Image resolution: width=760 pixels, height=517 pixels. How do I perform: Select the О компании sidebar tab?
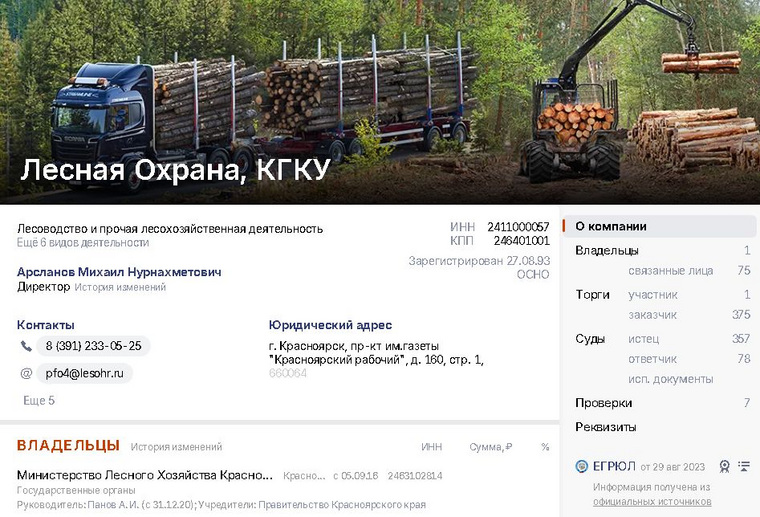(x=660, y=226)
